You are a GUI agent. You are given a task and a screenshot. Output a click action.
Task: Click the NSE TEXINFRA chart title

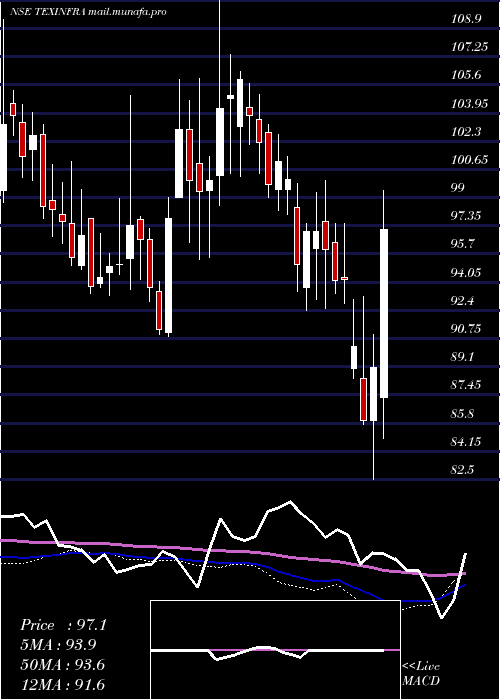coord(89,12)
